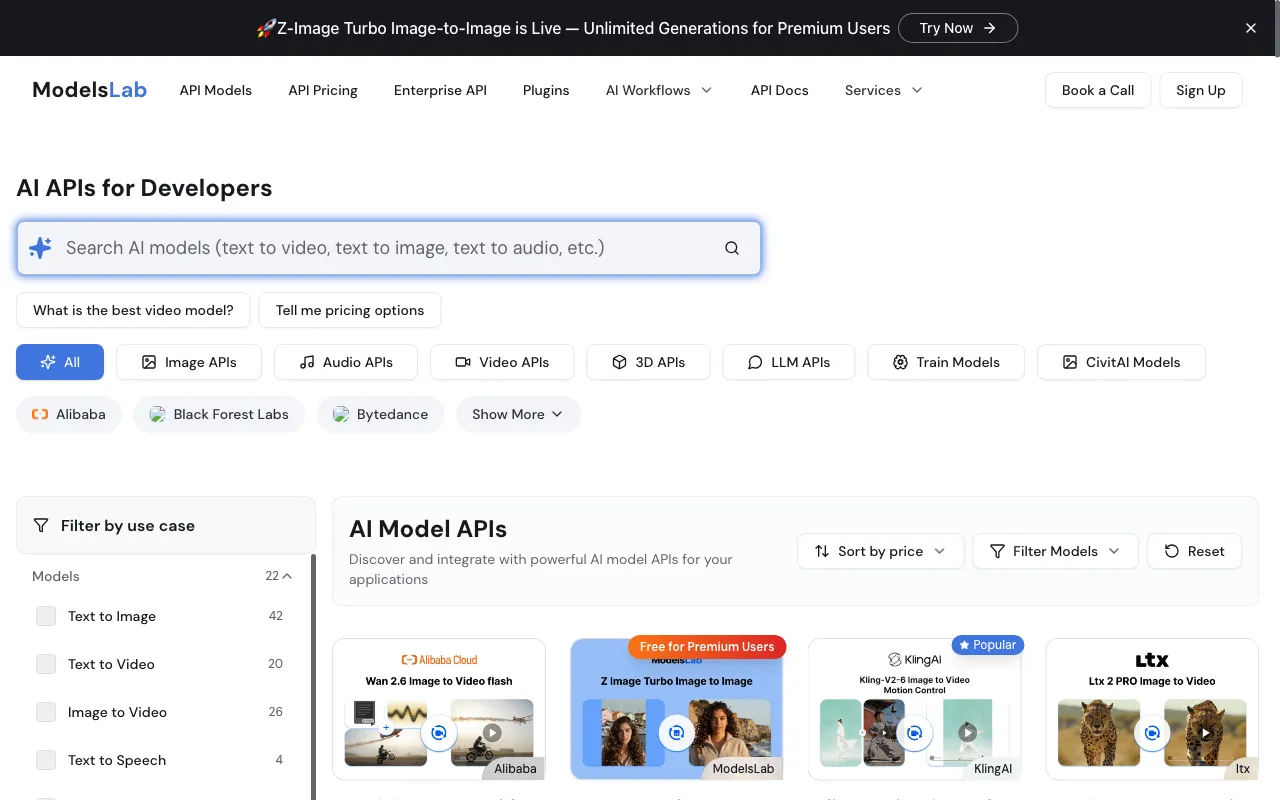Check the Text to Speech checkbox
1280x800 pixels.
click(x=46, y=760)
